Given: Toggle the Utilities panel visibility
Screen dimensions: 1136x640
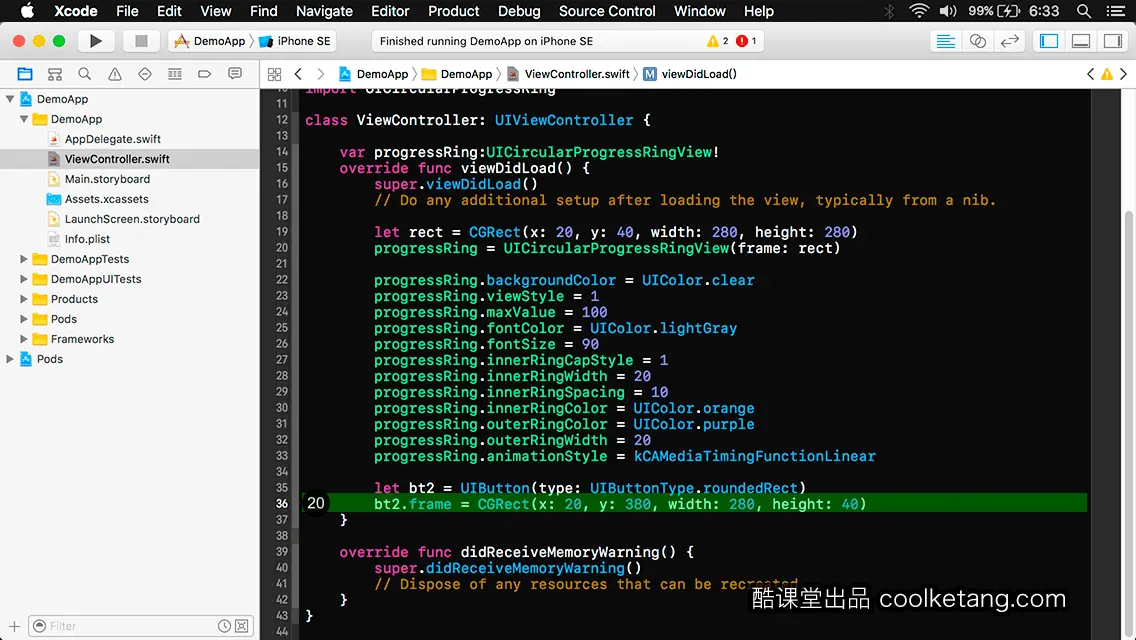Looking at the screenshot, I should tap(1113, 41).
